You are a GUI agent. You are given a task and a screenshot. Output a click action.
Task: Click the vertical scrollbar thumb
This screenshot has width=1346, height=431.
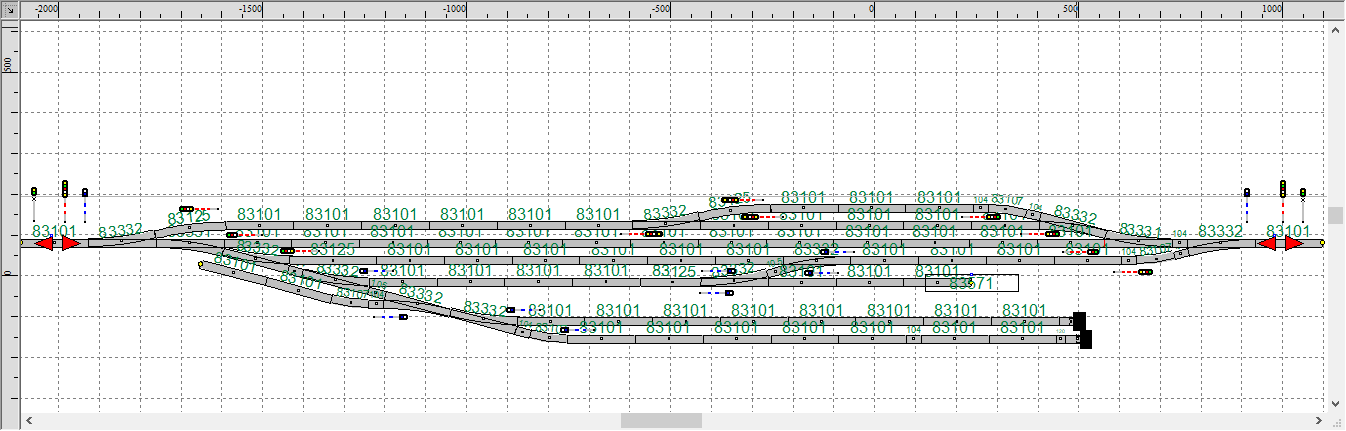(1336, 215)
